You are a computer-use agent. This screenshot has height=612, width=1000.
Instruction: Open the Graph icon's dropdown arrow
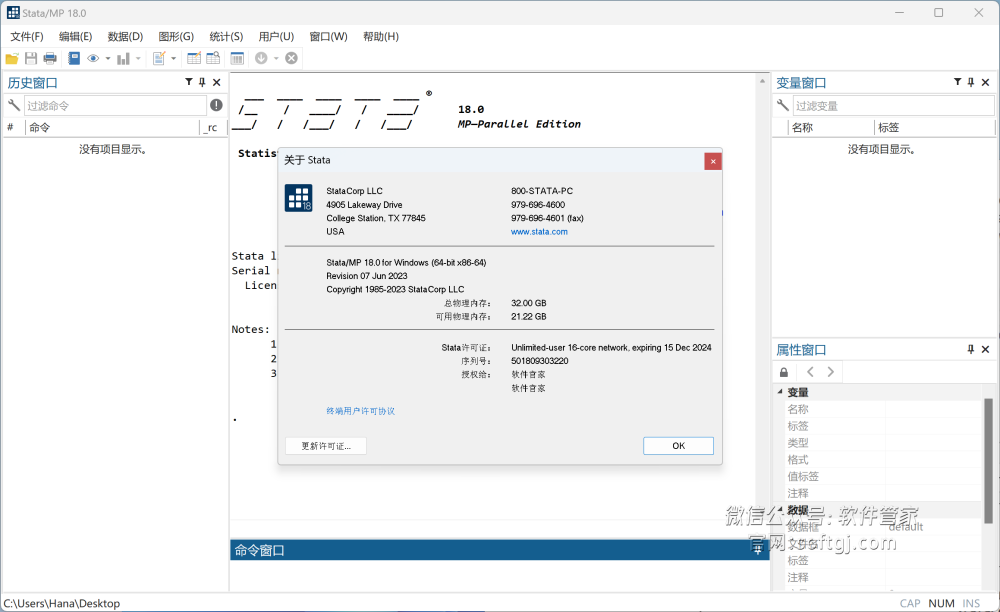coord(138,59)
